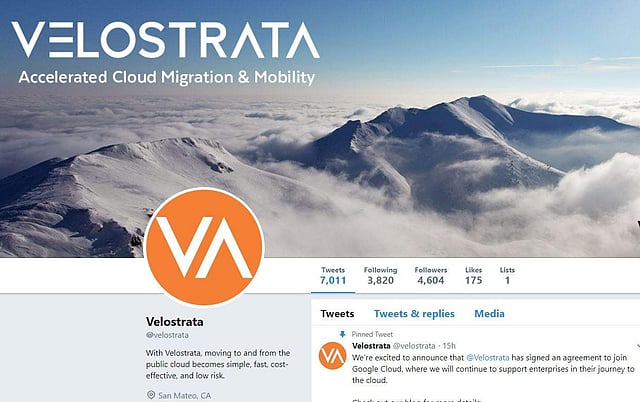Click the pushpin icon next to Pinned Tweet
The height and width of the screenshot is (402, 640).
pyautogui.click(x=343, y=334)
